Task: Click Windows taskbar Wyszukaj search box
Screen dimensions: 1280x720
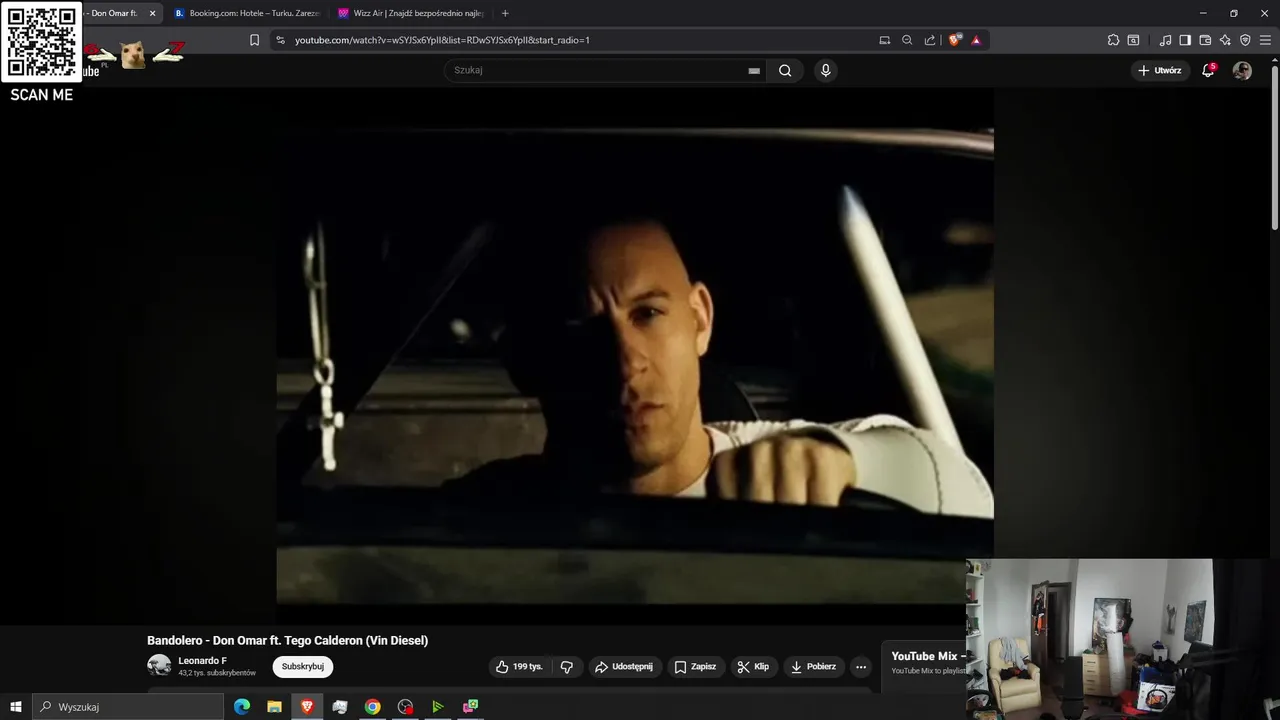Action: 128,707
